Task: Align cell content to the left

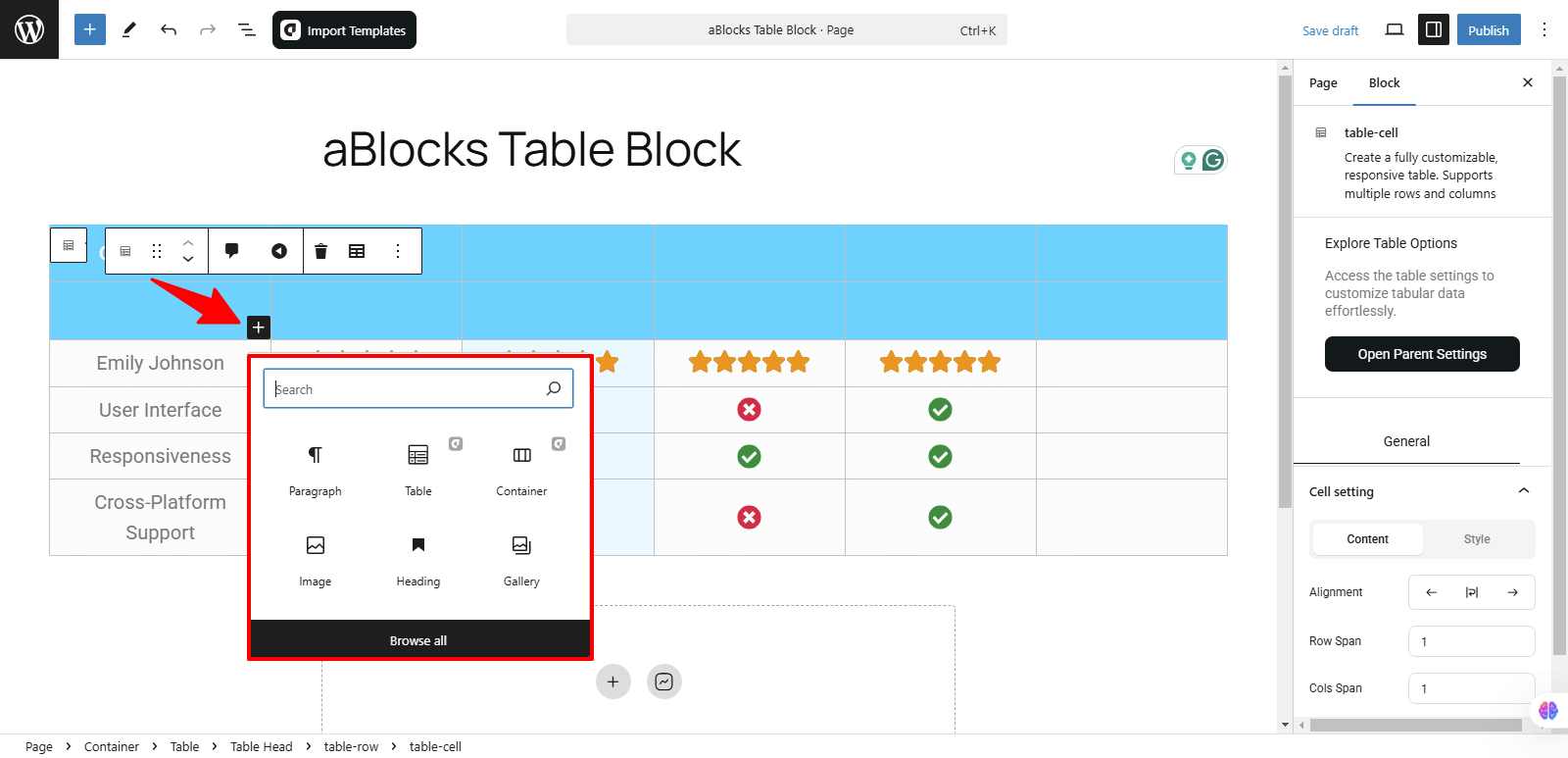Action: 1431,592
